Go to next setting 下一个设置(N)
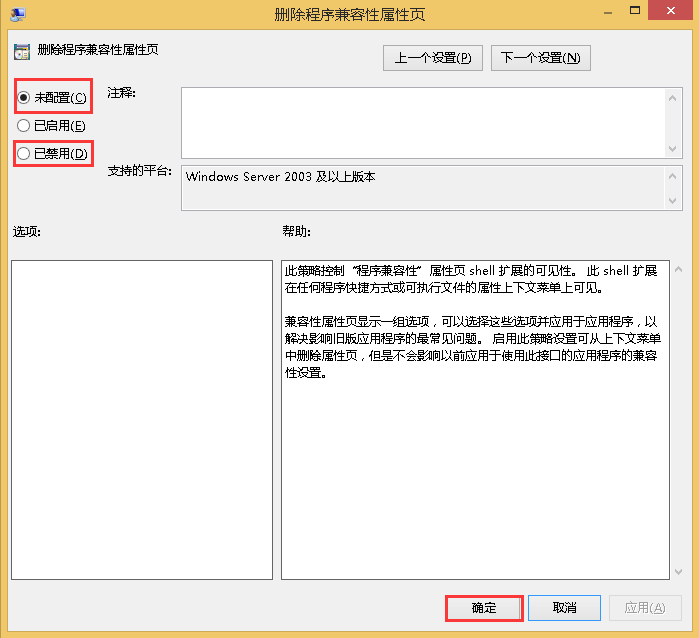699x638 pixels. 540,58
